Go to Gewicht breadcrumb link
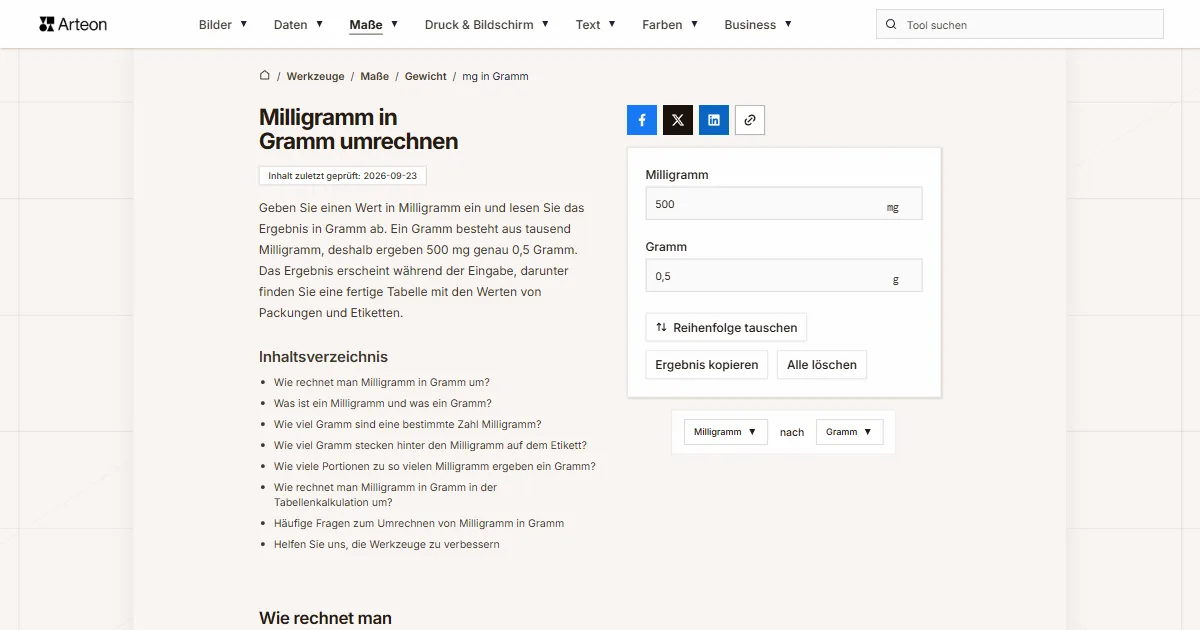The height and width of the screenshot is (630, 1200). [x=426, y=76]
